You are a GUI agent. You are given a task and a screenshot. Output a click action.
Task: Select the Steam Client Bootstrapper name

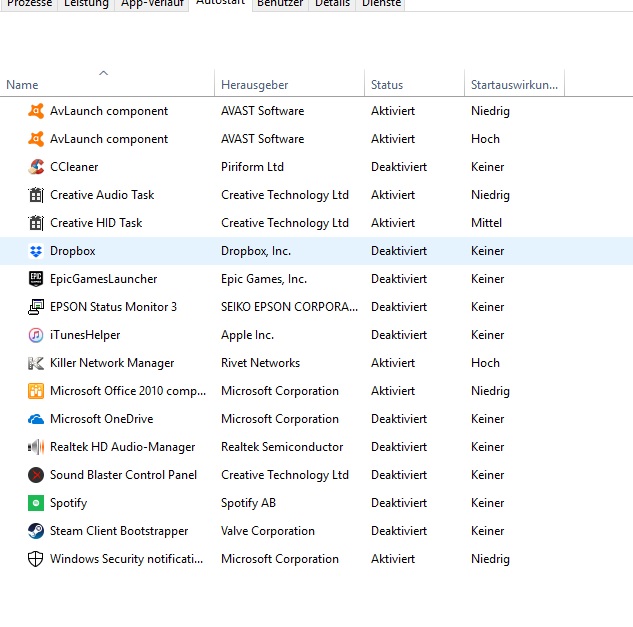coord(119,531)
